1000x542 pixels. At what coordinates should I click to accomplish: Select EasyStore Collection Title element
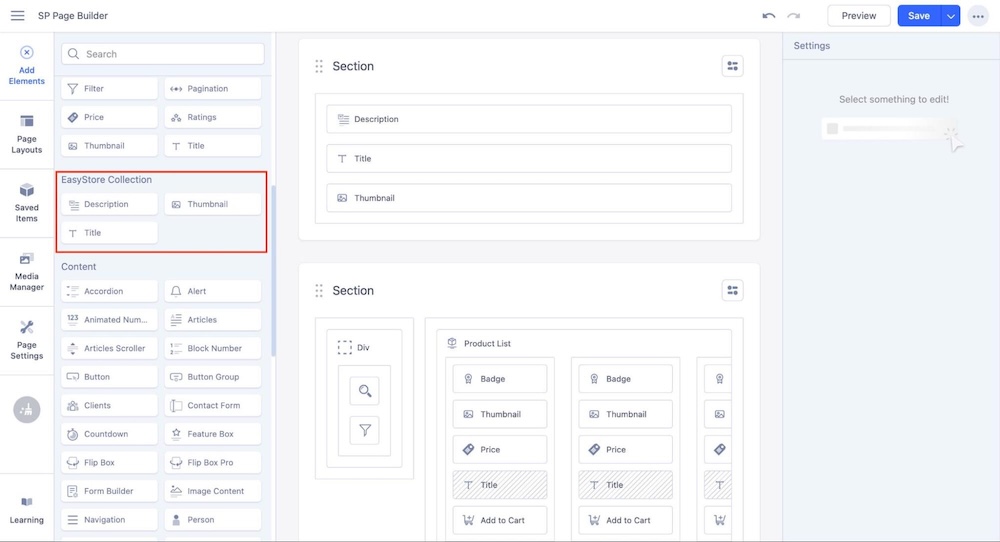click(109, 233)
